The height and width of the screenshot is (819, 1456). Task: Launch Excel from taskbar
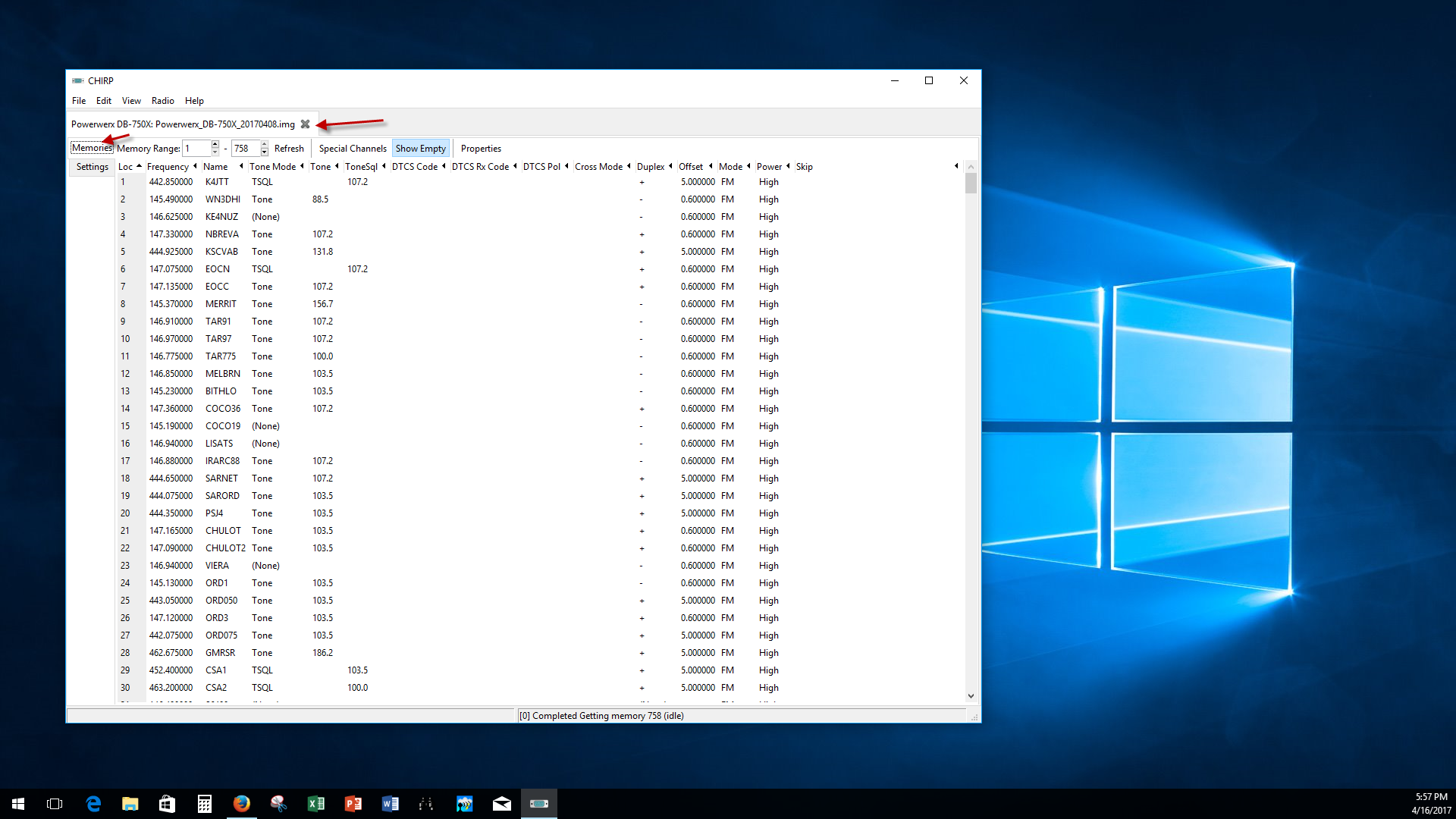[316, 804]
